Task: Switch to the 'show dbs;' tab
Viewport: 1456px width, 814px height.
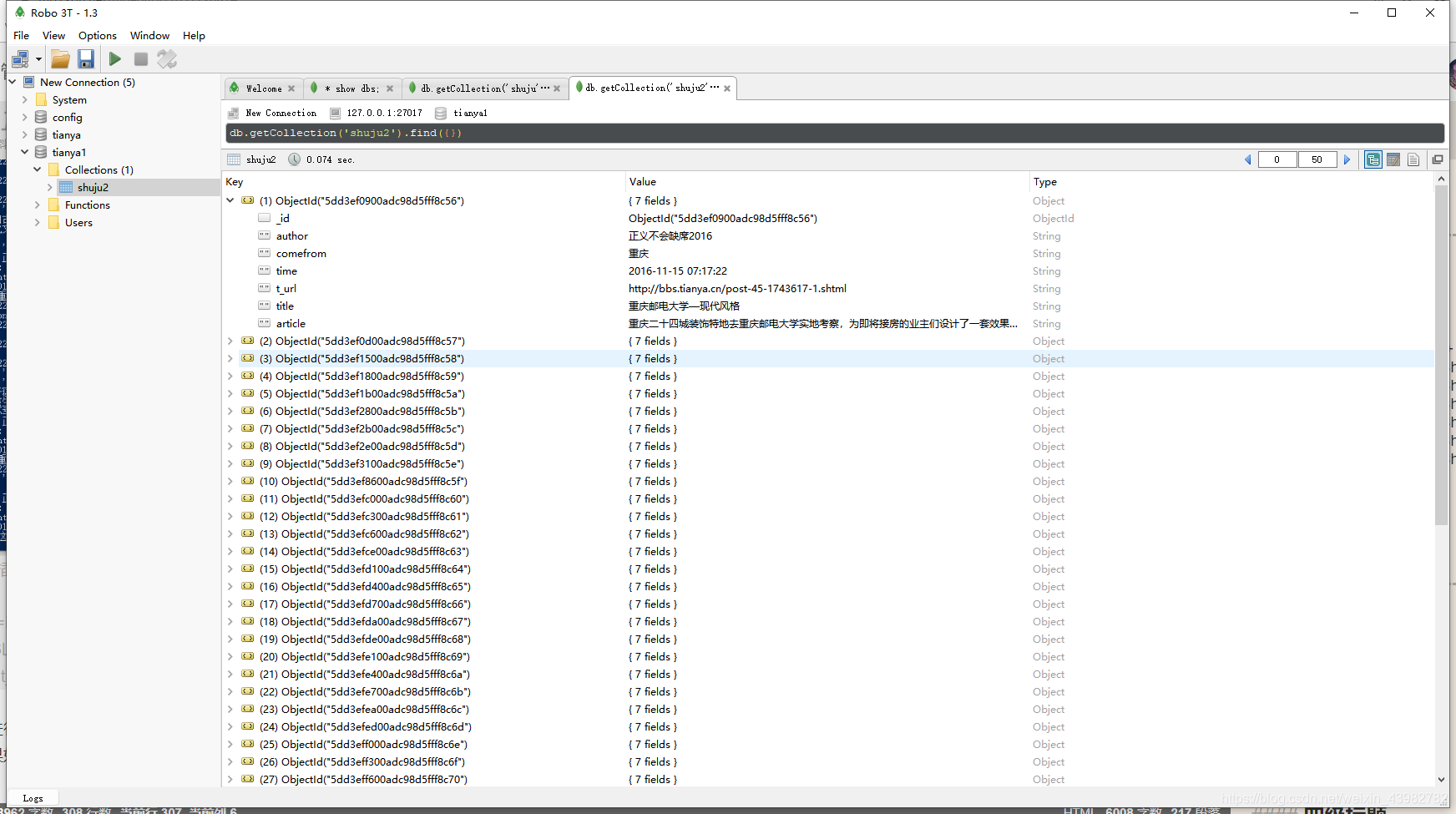Action: (351, 88)
